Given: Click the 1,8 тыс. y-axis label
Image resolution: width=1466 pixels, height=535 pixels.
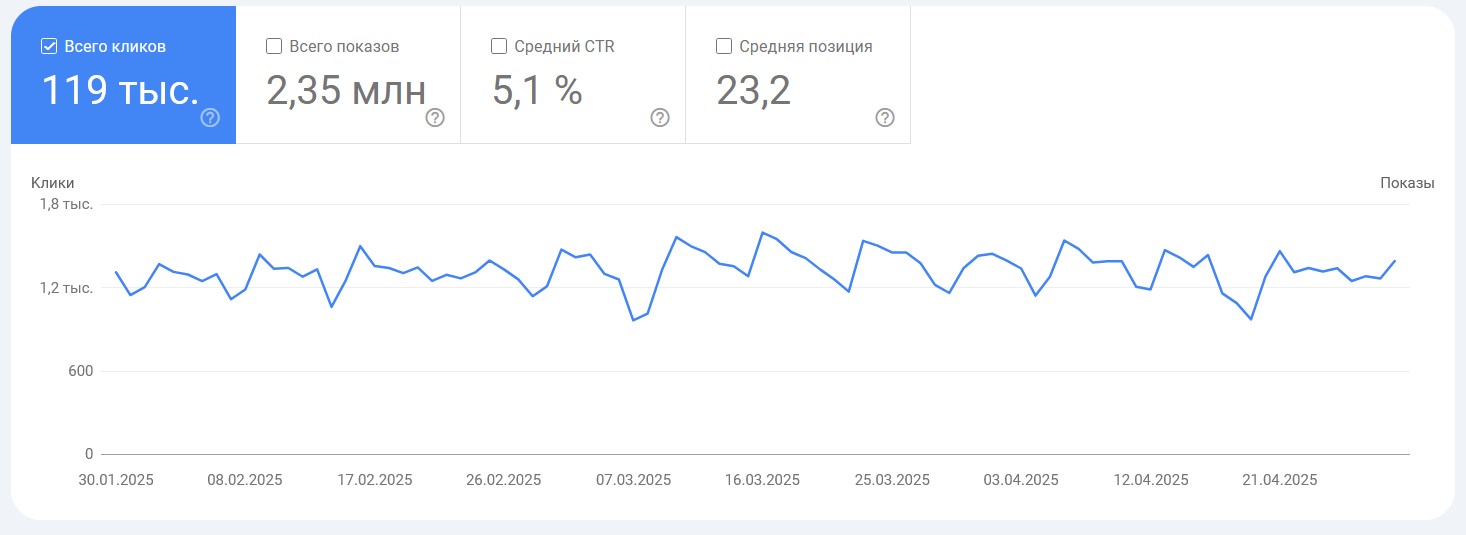Looking at the screenshot, I should click(66, 204).
